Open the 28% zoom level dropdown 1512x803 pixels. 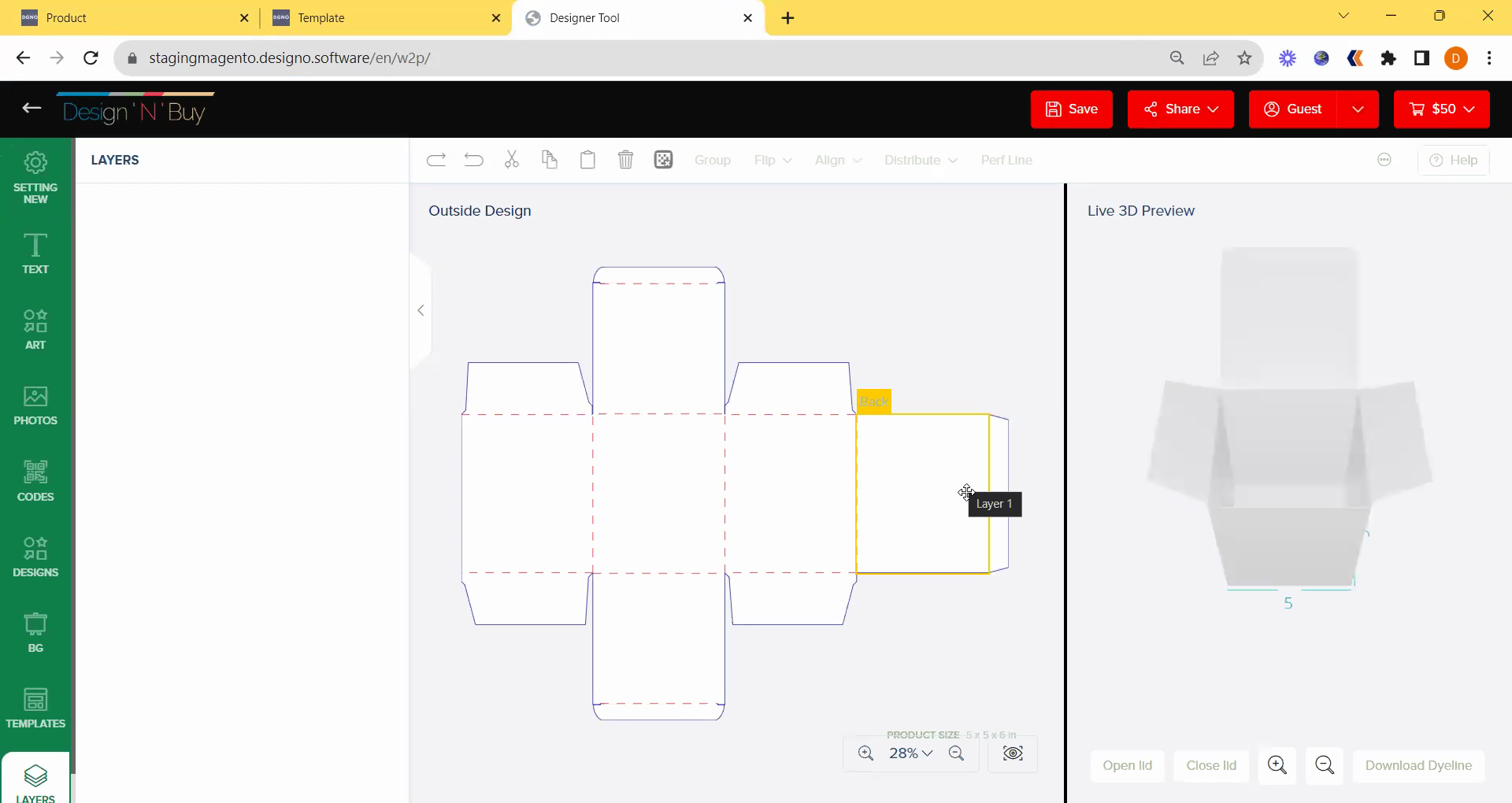click(910, 753)
